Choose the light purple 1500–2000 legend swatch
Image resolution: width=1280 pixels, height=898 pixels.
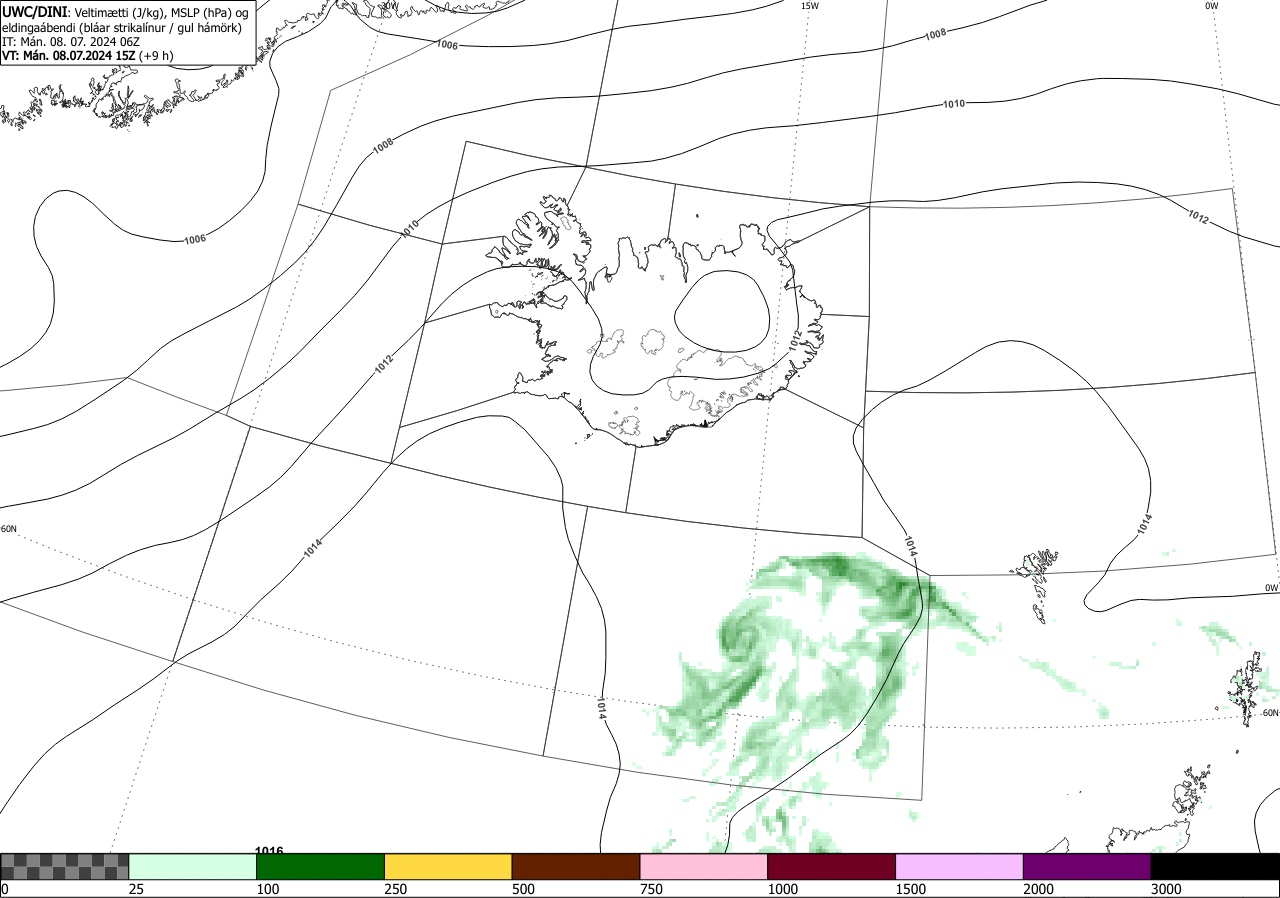coord(960,866)
